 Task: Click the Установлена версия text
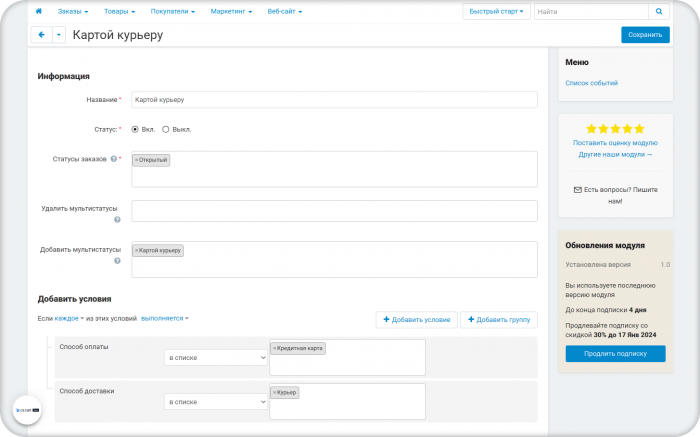coord(598,265)
